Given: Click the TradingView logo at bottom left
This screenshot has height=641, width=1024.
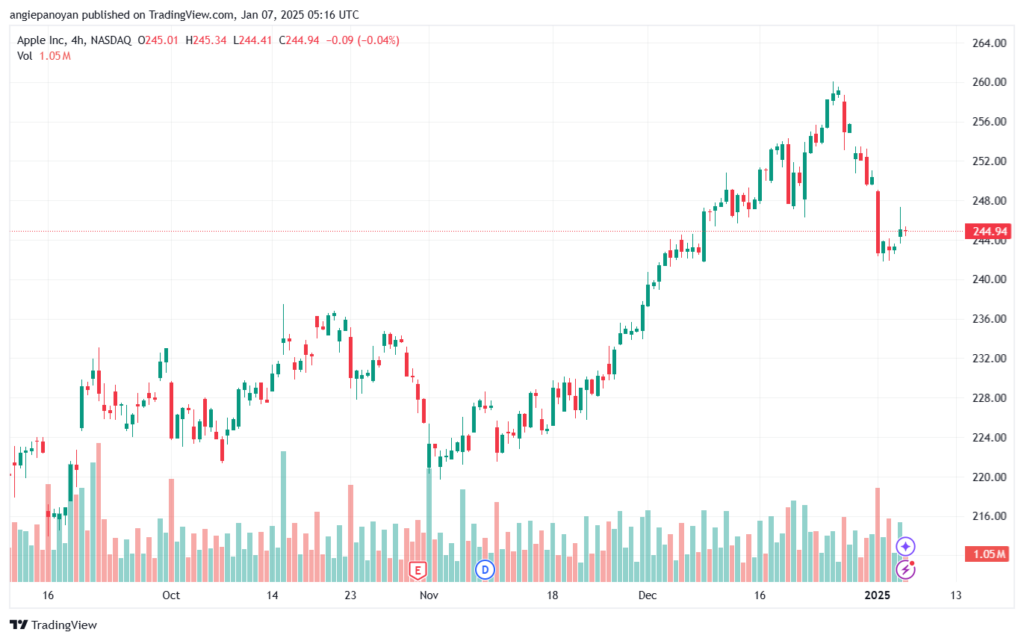Looking at the screenshot, I should [x=54, y=625].
